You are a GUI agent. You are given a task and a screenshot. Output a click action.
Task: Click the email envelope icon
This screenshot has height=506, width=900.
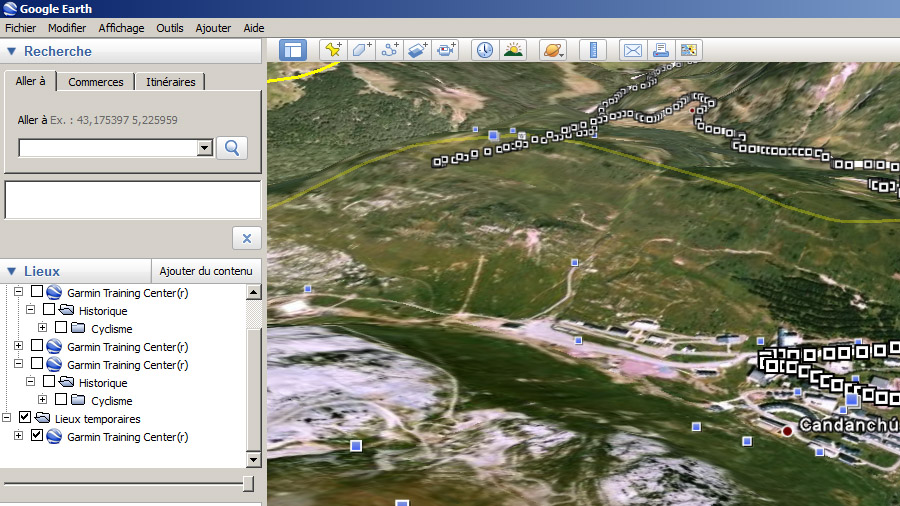(x=632, y=49)
